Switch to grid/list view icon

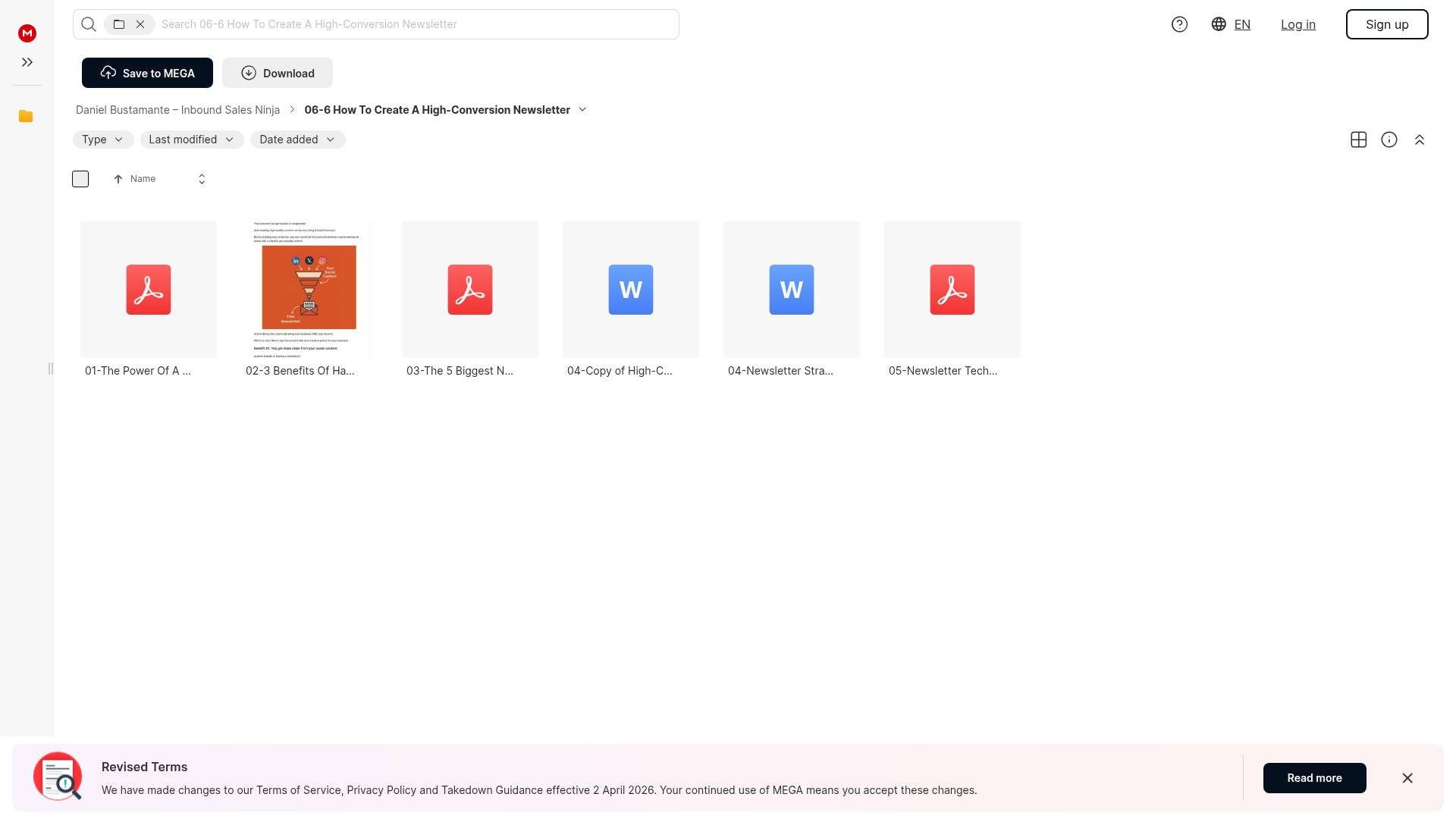[x=1358, y=140]
